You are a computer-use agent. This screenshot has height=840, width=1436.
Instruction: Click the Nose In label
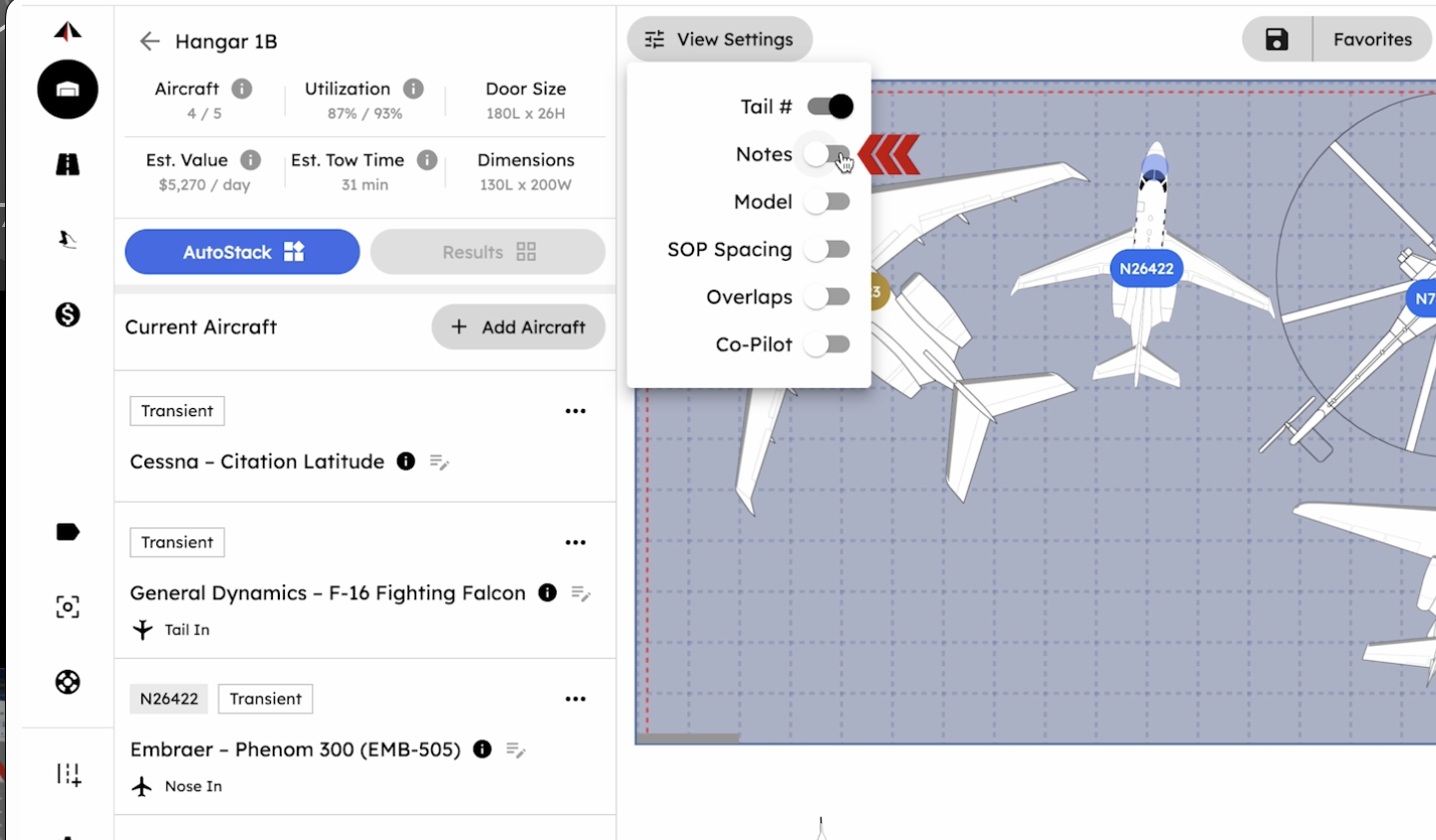click(x=193, y=786)
